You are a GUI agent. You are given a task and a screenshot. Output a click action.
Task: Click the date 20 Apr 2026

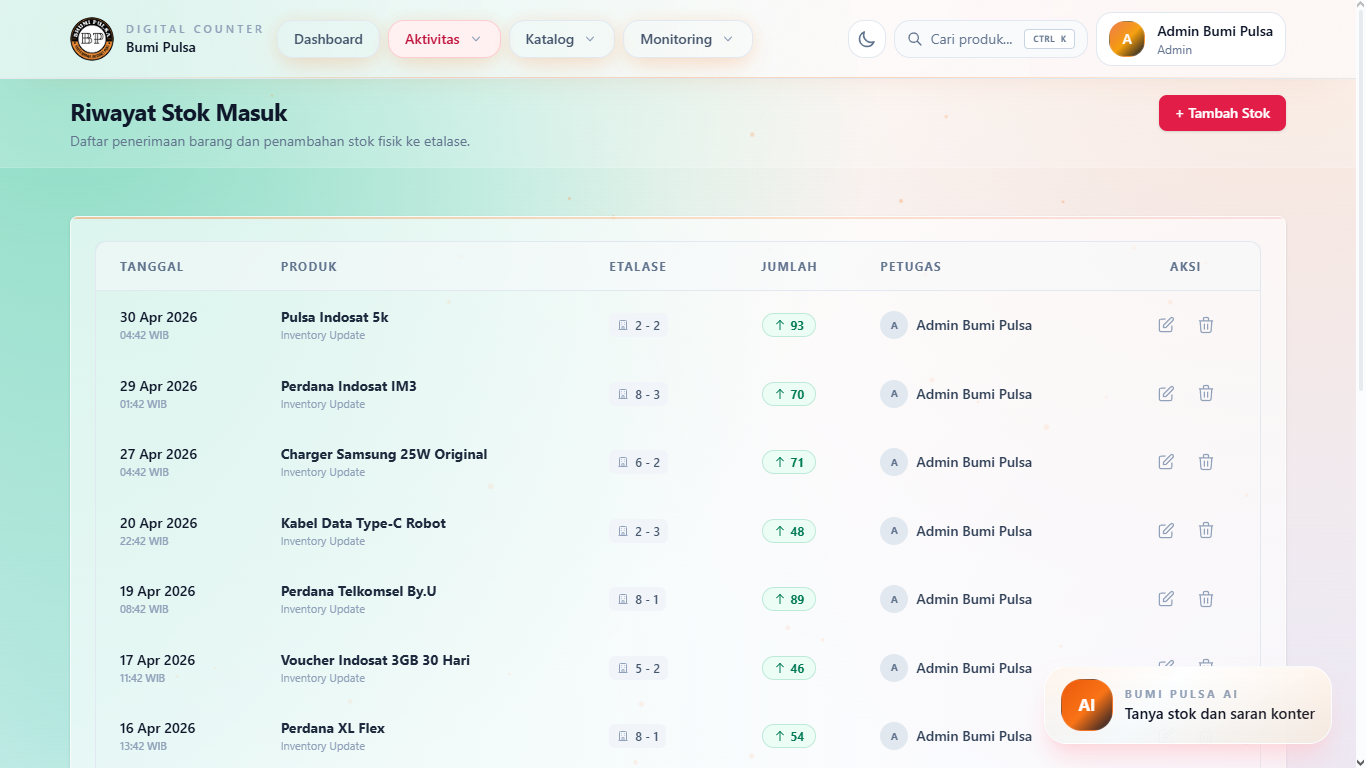159,523
